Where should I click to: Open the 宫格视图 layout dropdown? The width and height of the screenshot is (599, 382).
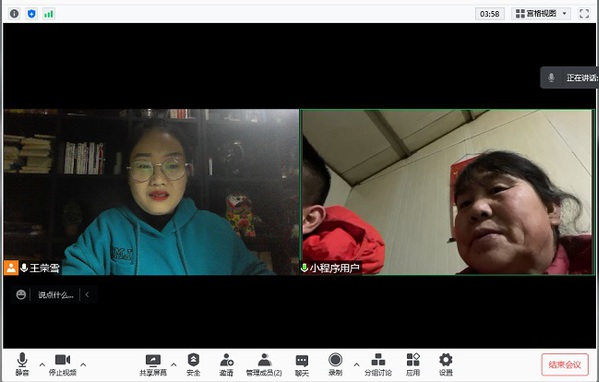[541, 14]
